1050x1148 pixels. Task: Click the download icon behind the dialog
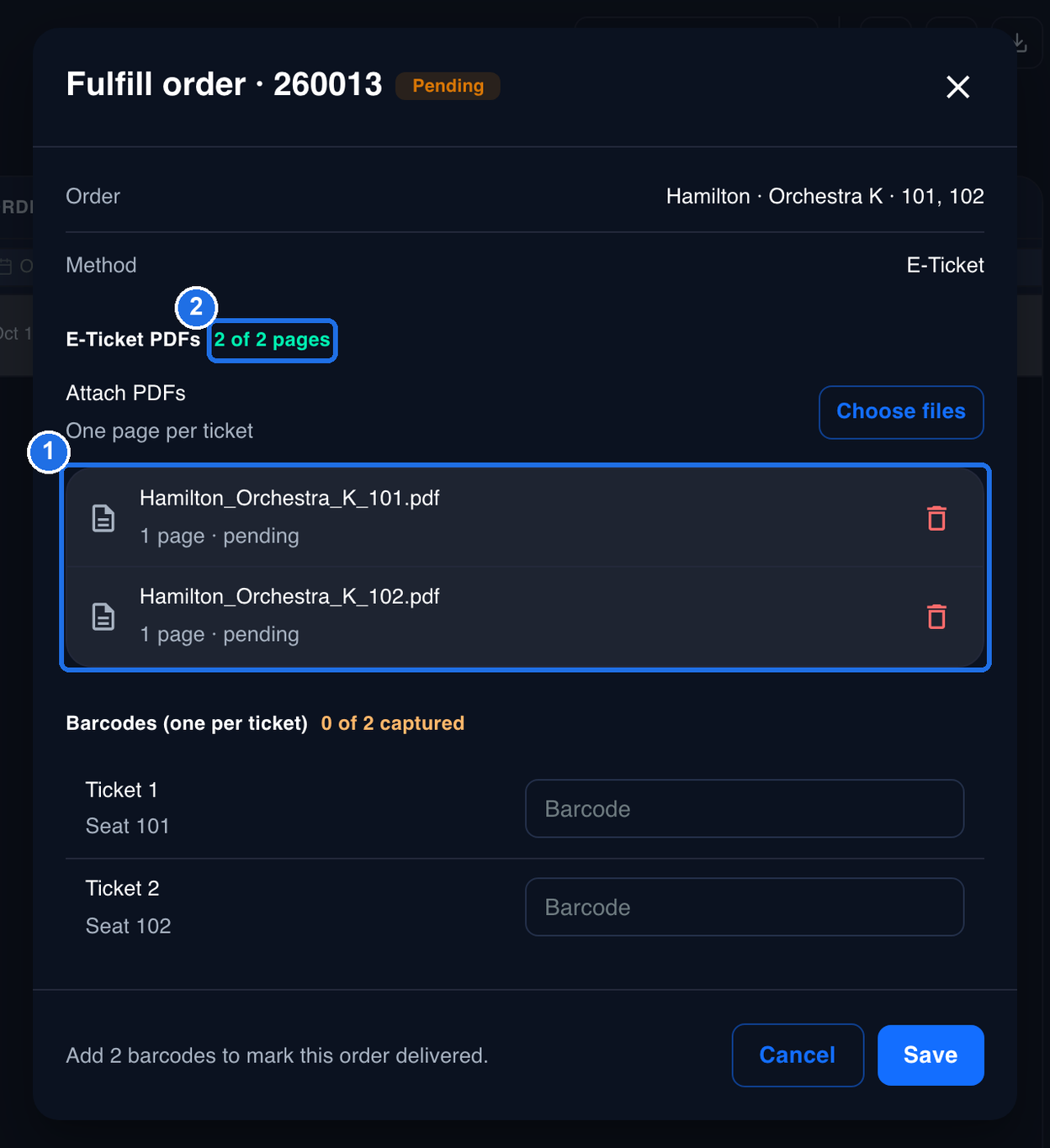tap(1019, 42)
